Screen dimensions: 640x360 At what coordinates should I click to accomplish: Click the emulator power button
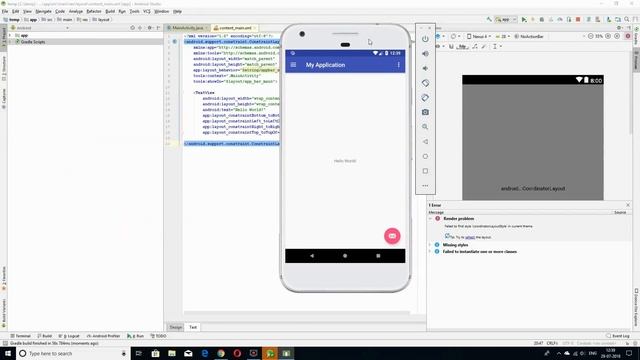point(425,39)
